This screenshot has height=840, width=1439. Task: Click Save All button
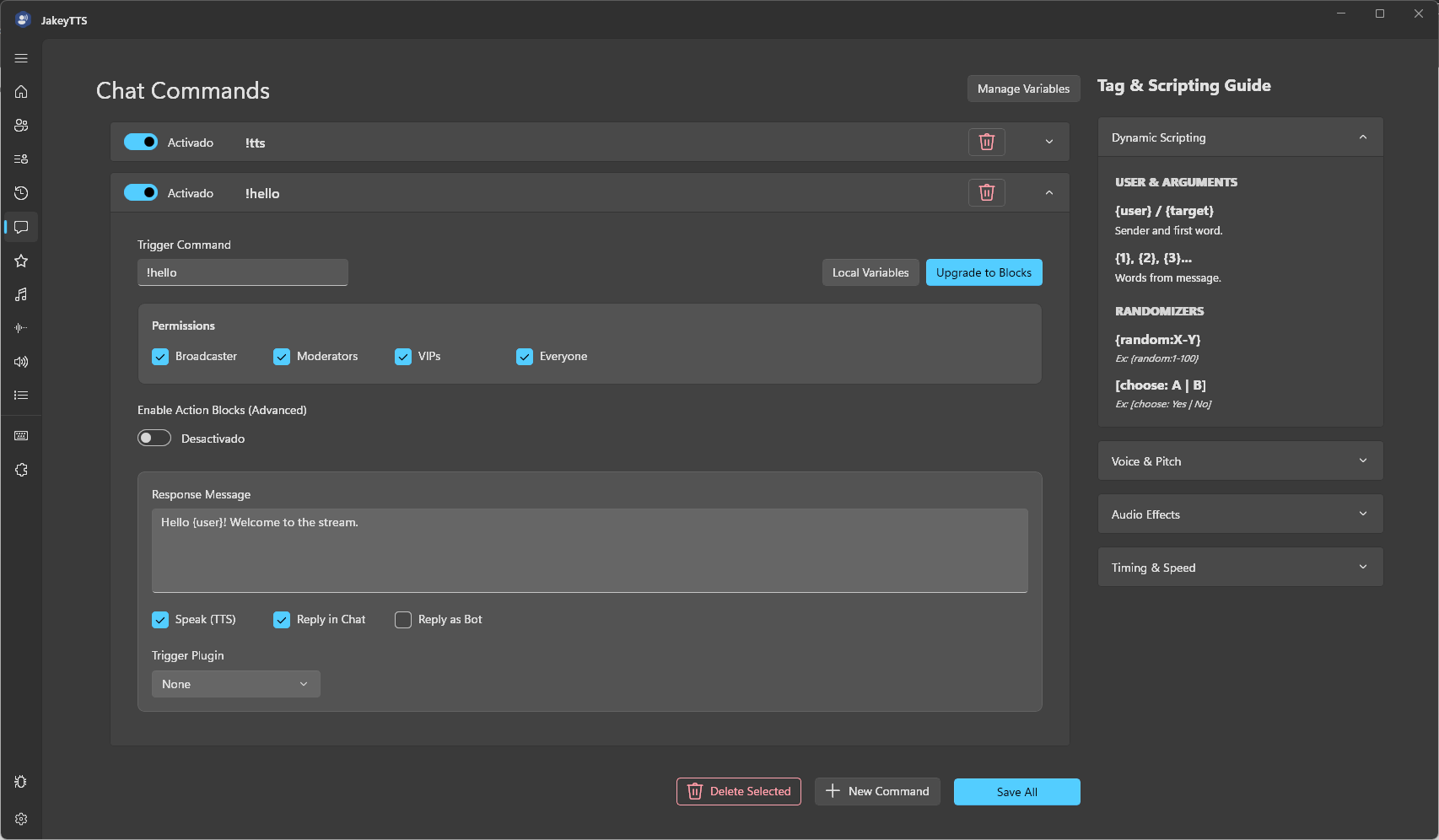click(x=1017, y=792)
